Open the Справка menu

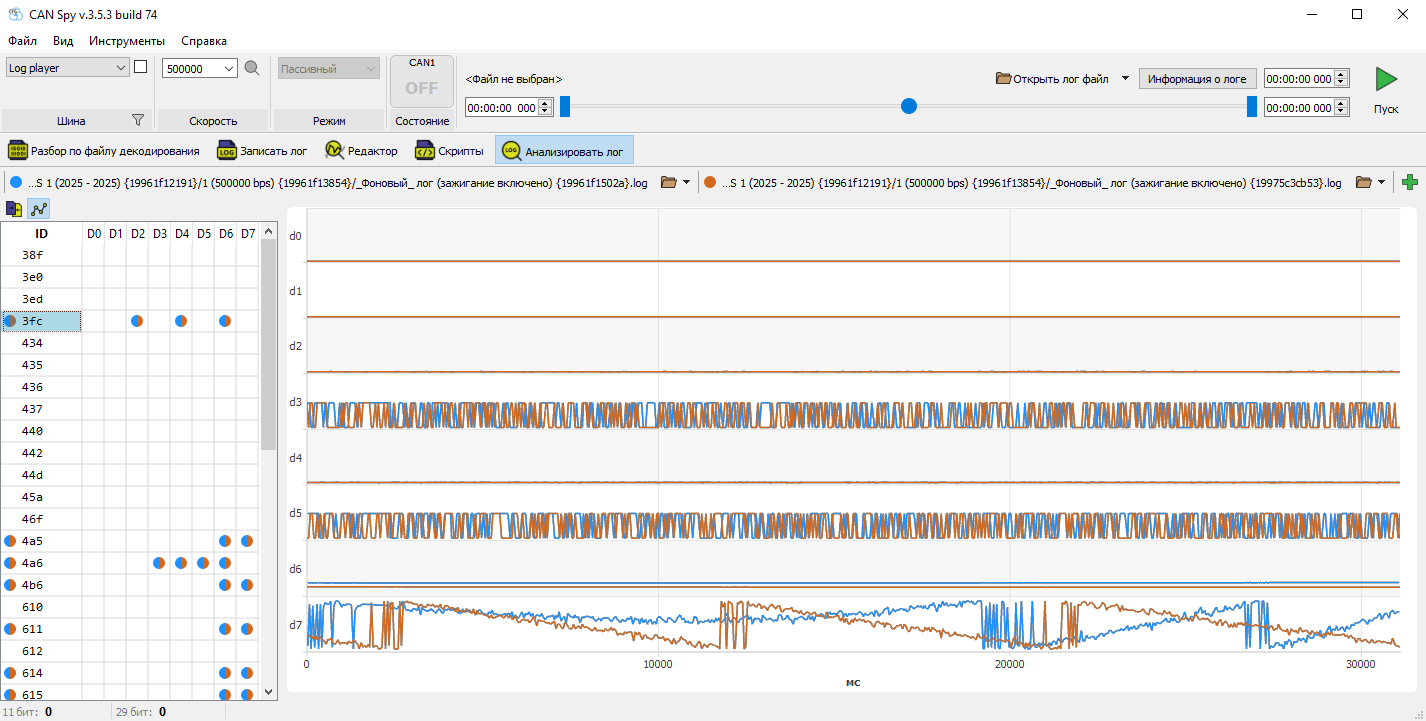[204, 41]
